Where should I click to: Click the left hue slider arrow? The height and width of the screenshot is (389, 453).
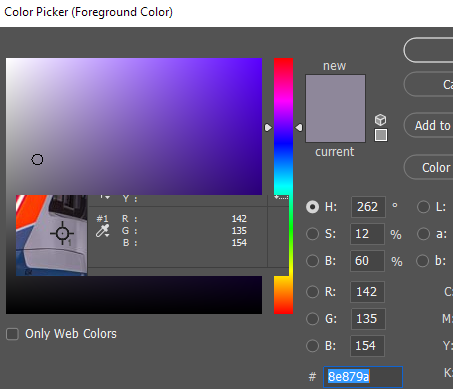(268, 128)
